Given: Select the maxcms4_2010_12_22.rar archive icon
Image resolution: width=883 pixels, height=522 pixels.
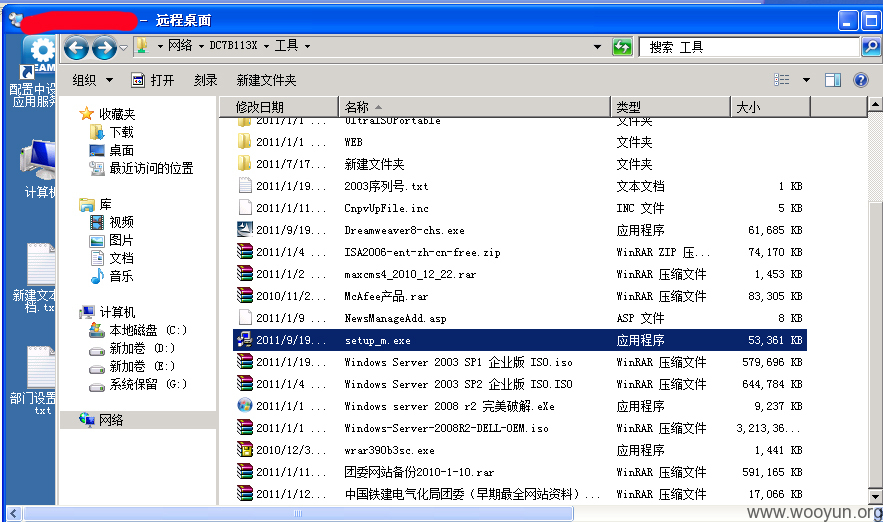Looking at the screenshot, I should 244,274.
